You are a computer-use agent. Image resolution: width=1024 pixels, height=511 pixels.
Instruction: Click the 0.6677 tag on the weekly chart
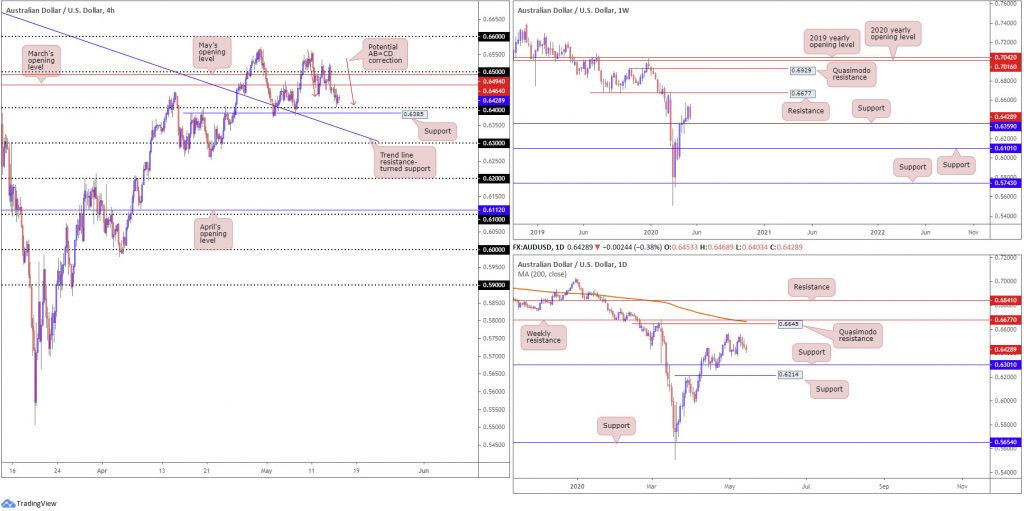[801, 93]
